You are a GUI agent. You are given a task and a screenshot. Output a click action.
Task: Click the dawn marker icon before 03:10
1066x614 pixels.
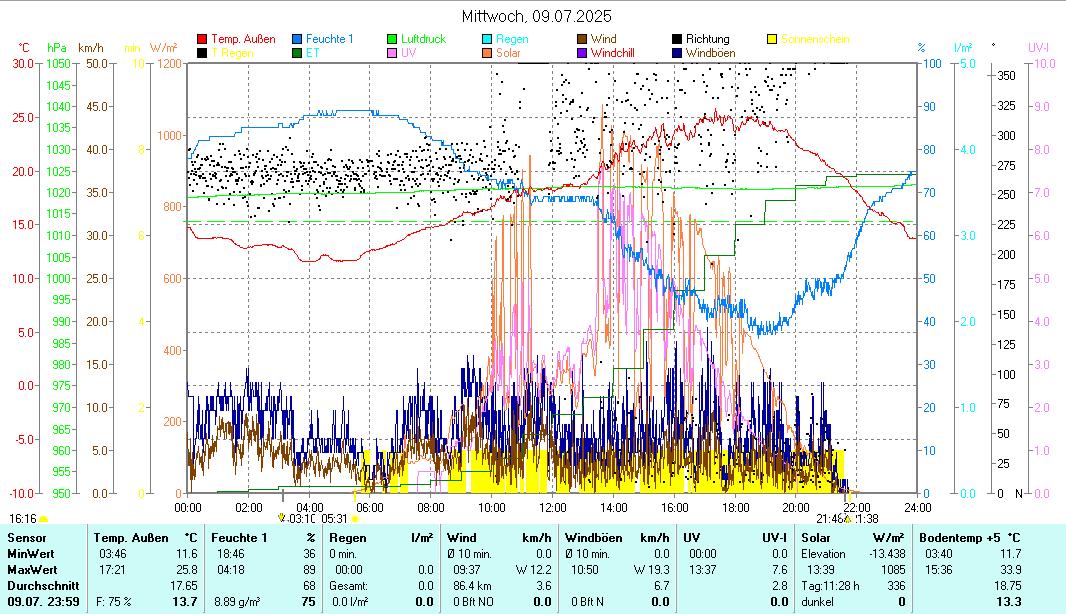coord(281,518)
